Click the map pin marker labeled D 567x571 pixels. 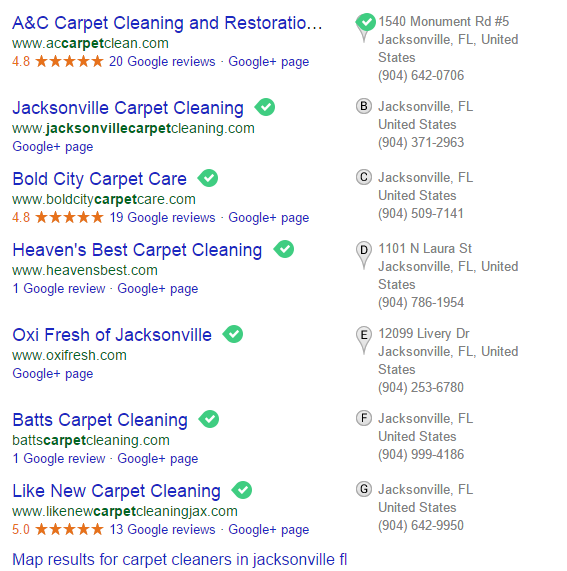tap(364, 255)
